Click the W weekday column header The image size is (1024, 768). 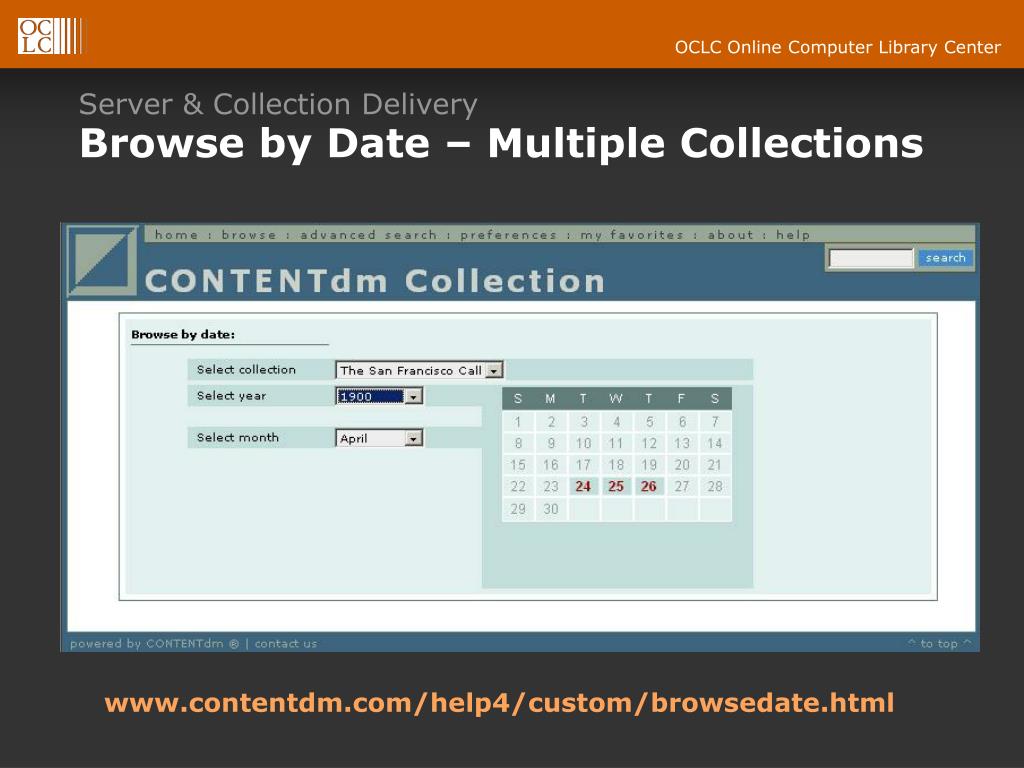pyautogui.click(x=616, y=398)
